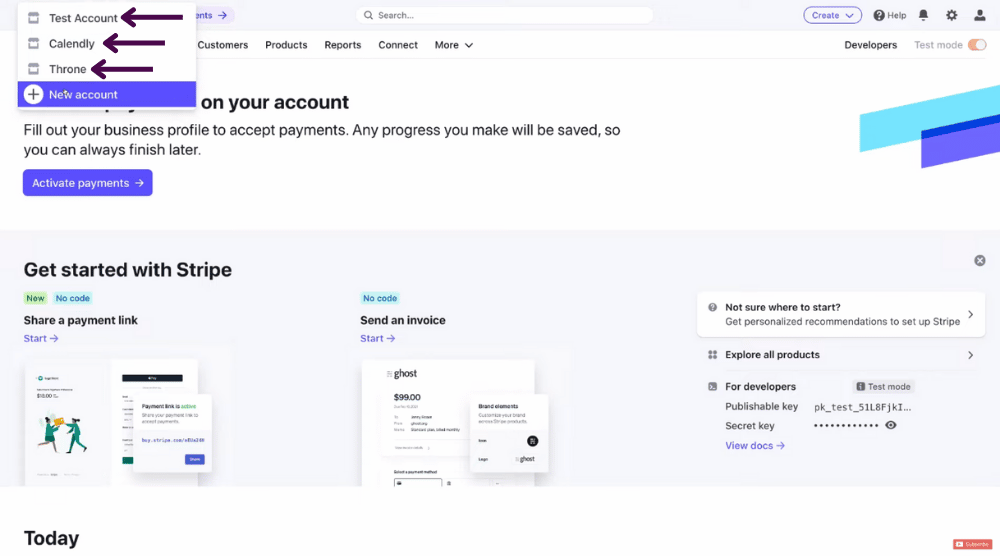Click the terminal icon beside For developers

712,387
